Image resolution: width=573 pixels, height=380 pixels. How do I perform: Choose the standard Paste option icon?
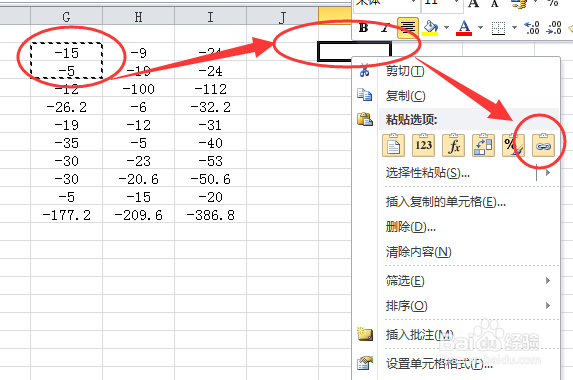[394, 145]
